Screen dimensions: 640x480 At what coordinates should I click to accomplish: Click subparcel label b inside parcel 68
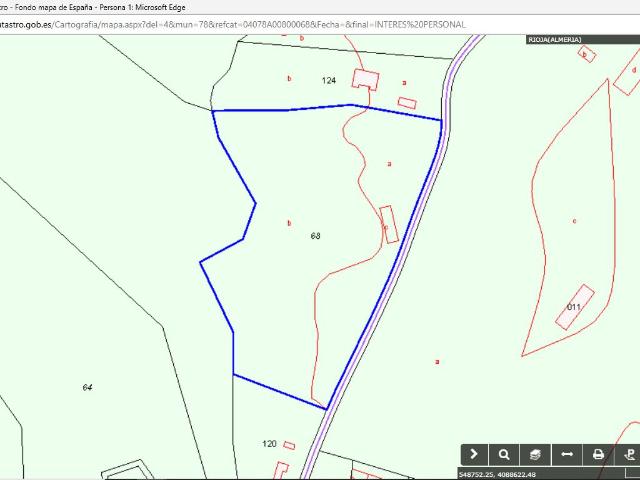pyautogui.click(x=289, y=223)
